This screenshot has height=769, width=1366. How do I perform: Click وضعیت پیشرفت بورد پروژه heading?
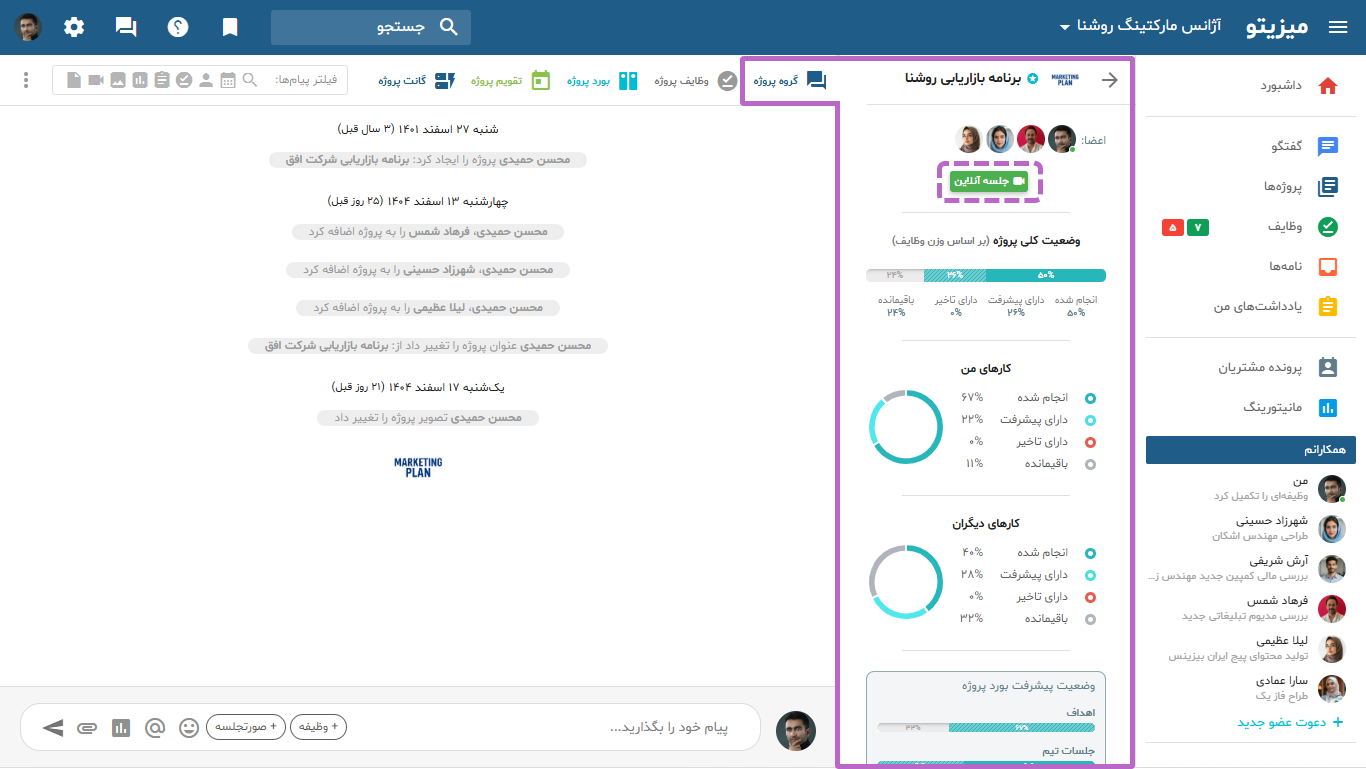pyautogui.click(x=1028, y=686)
